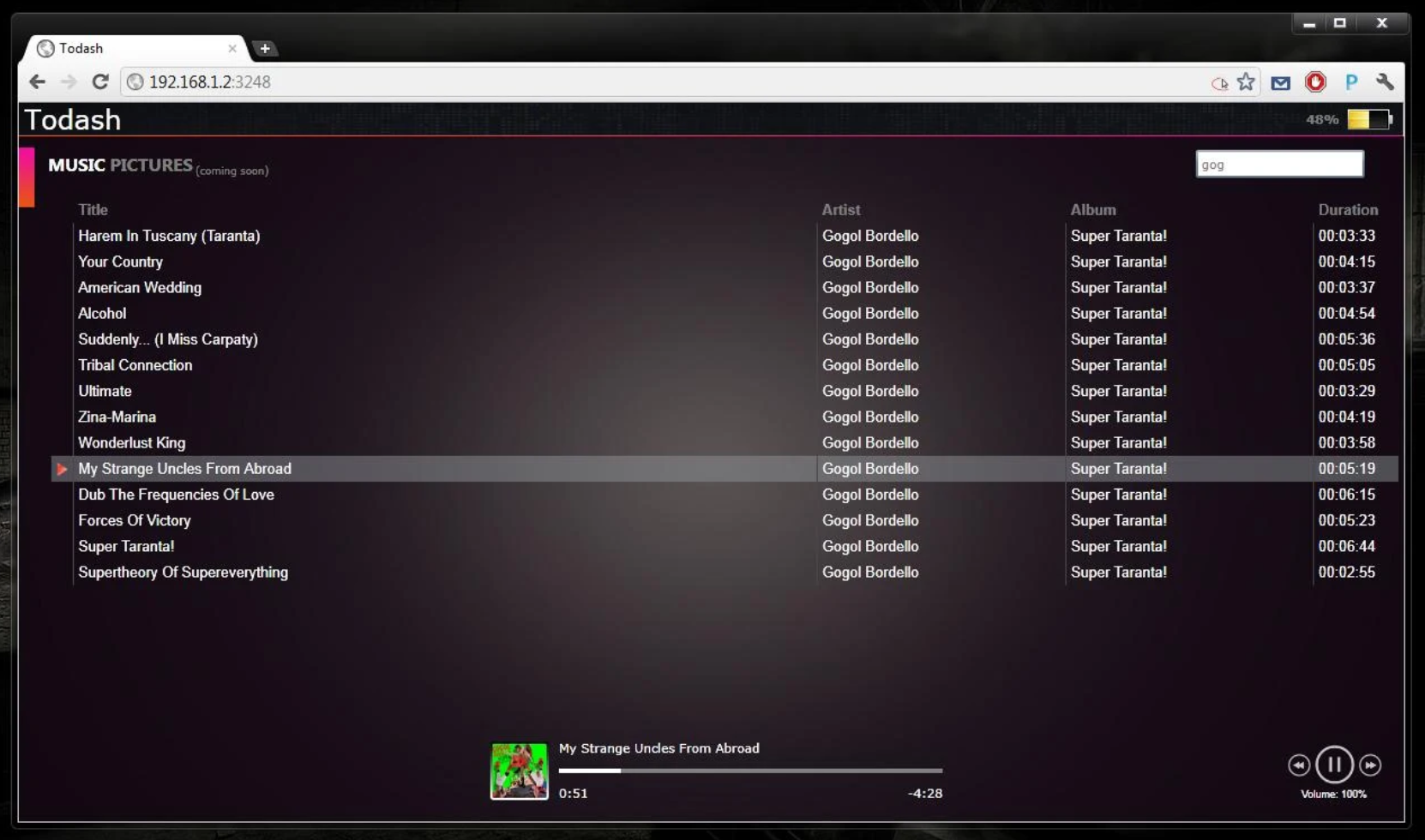Sort the list by Artist header
1425x840 pixels.
(x=840, y=209)
